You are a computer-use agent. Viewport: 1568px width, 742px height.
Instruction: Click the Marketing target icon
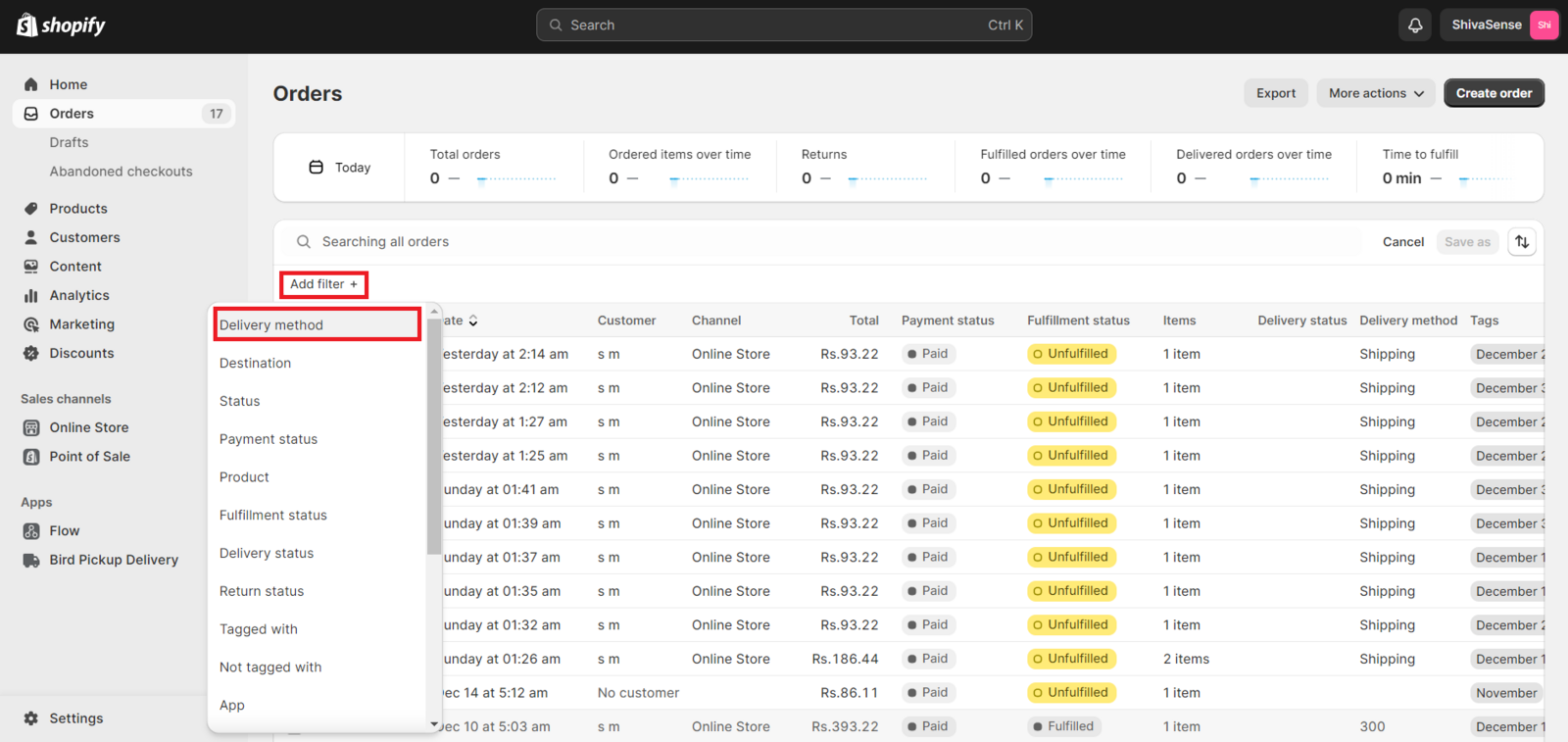[x=31, y=324]
